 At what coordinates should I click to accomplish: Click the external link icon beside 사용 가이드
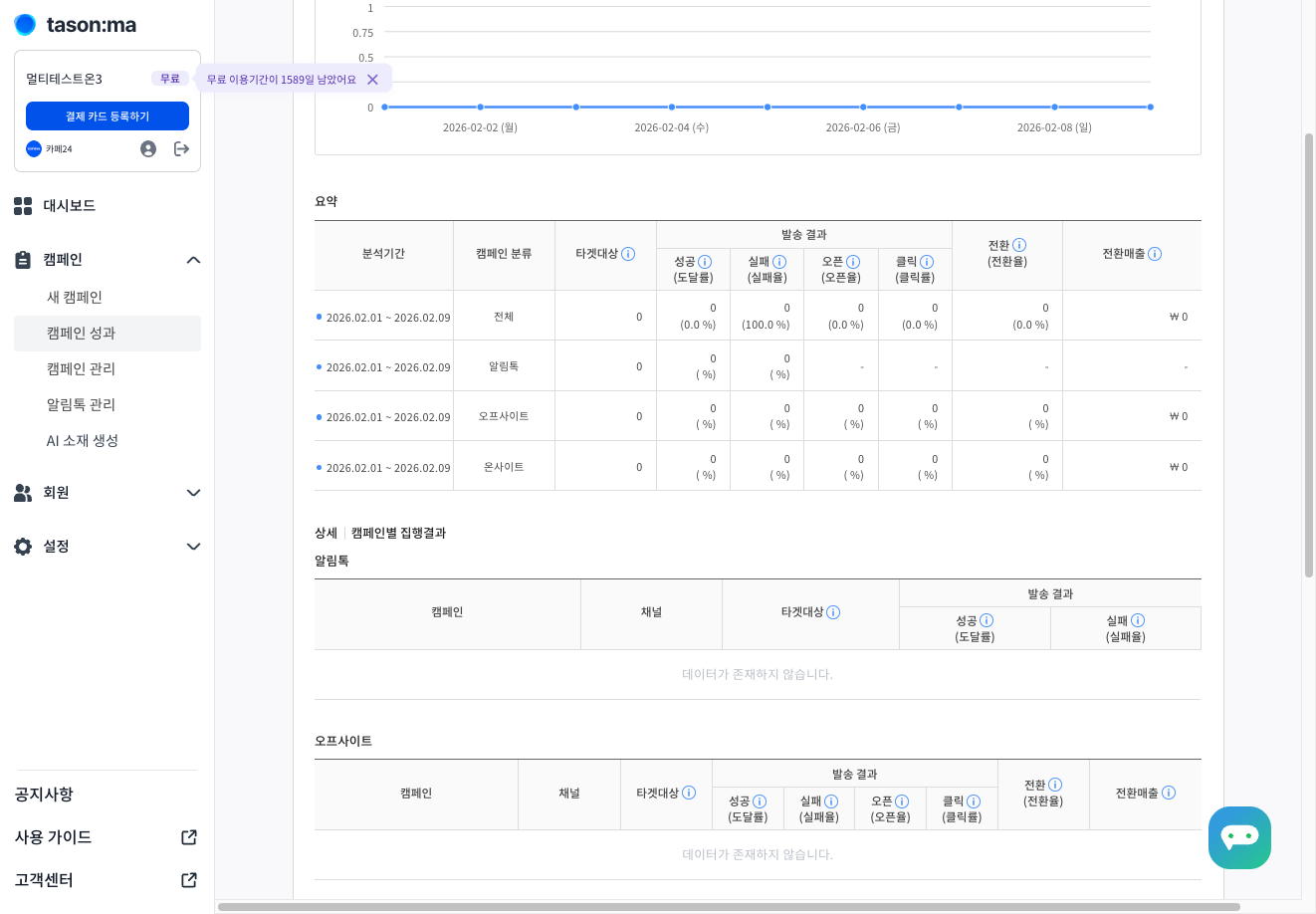pyautogui.click(x=189, y=837)
